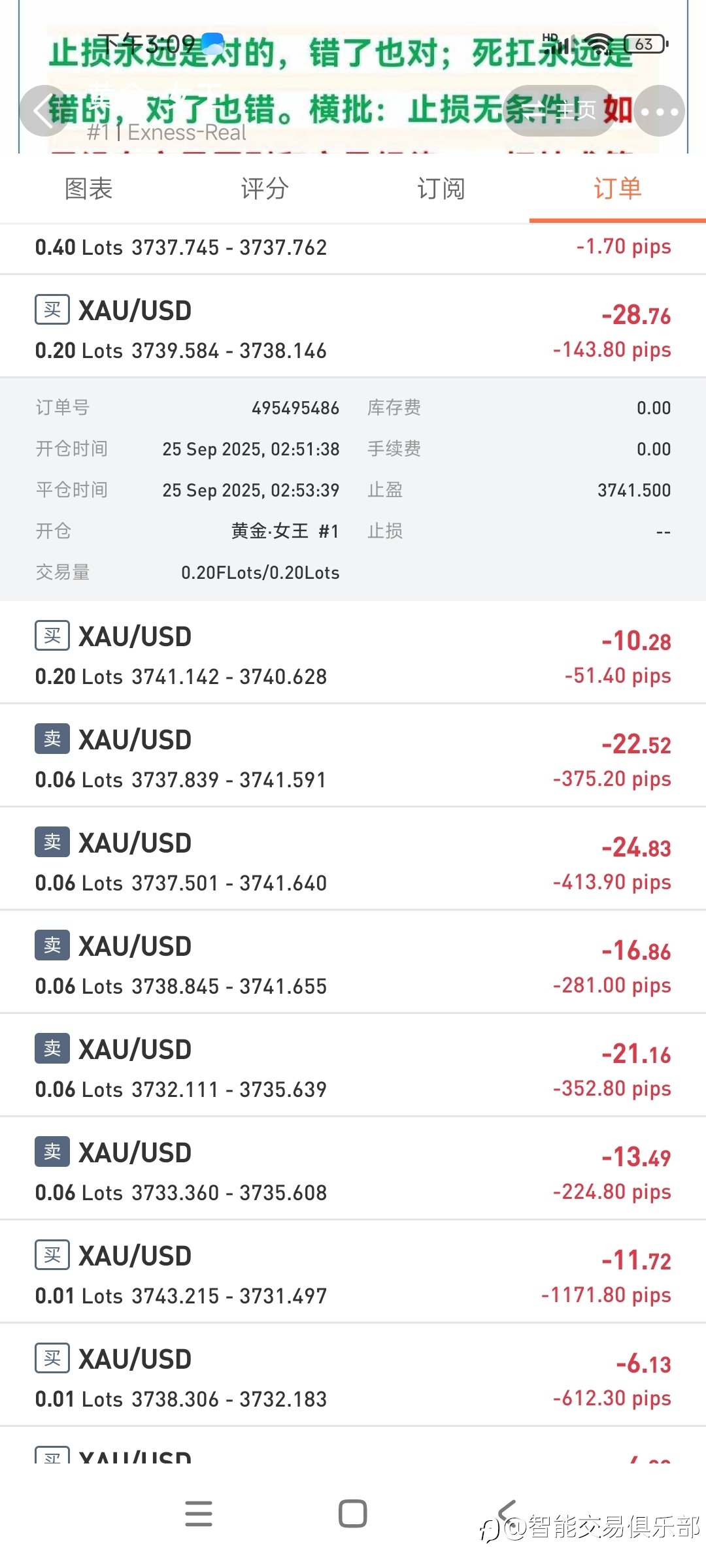Select the 订单 tab

pyautogui.click(x=618, y=189)
